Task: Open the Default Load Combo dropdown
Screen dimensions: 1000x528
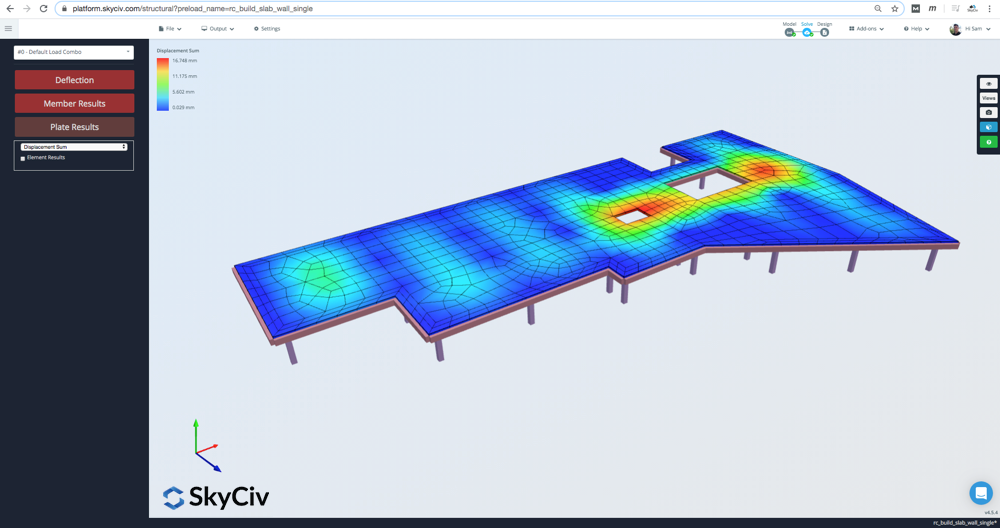Action: tap(73, 52)
